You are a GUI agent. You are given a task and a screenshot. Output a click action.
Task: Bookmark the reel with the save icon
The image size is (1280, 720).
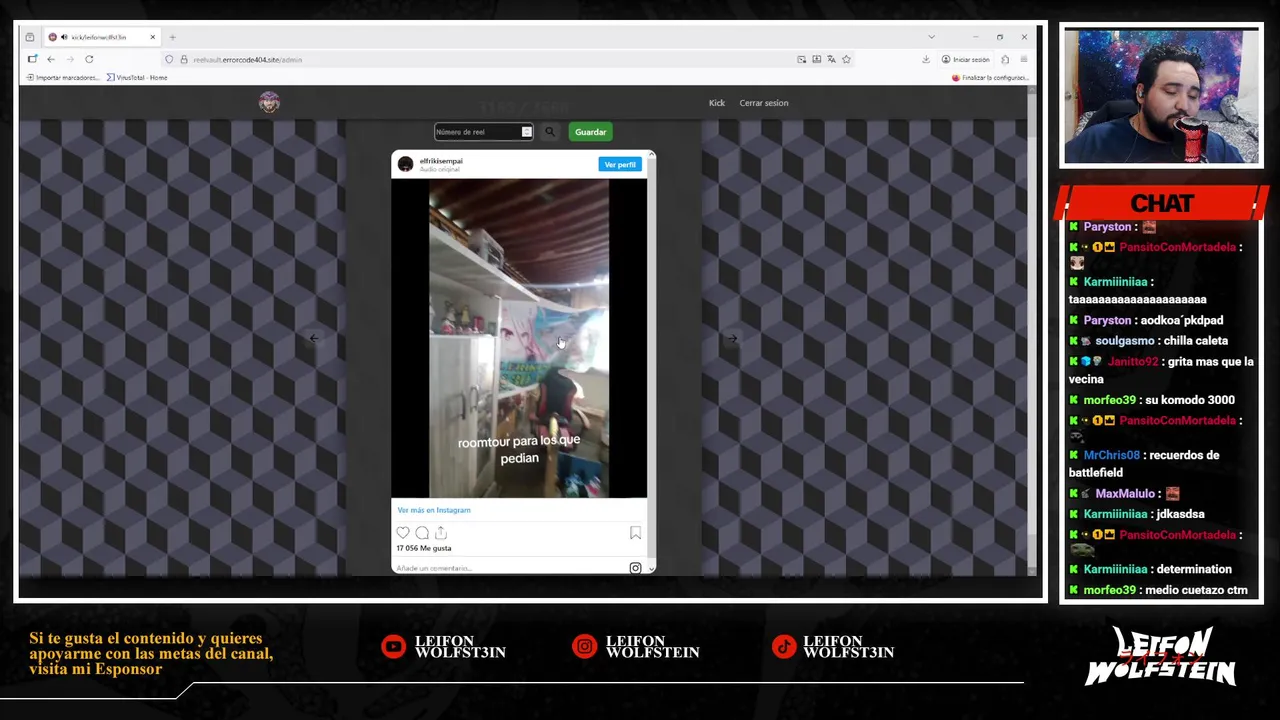pyautogui.click(x=635, y=533)
